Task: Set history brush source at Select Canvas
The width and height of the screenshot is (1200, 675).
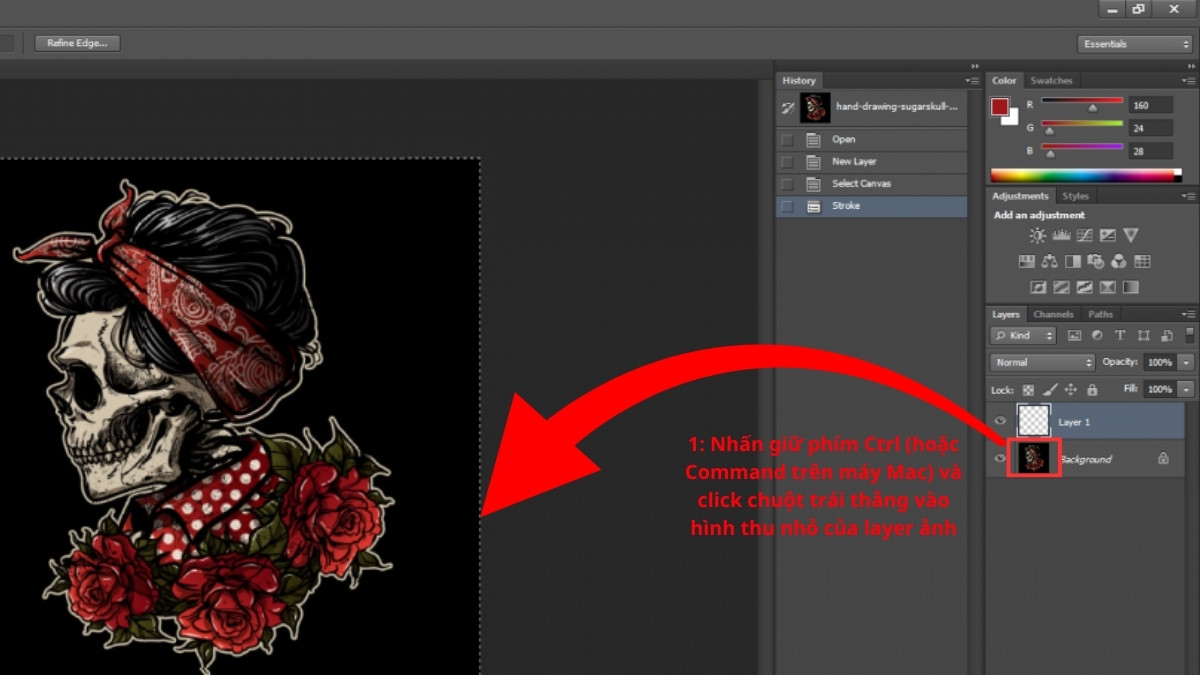Action: click(x=787, y=184)
